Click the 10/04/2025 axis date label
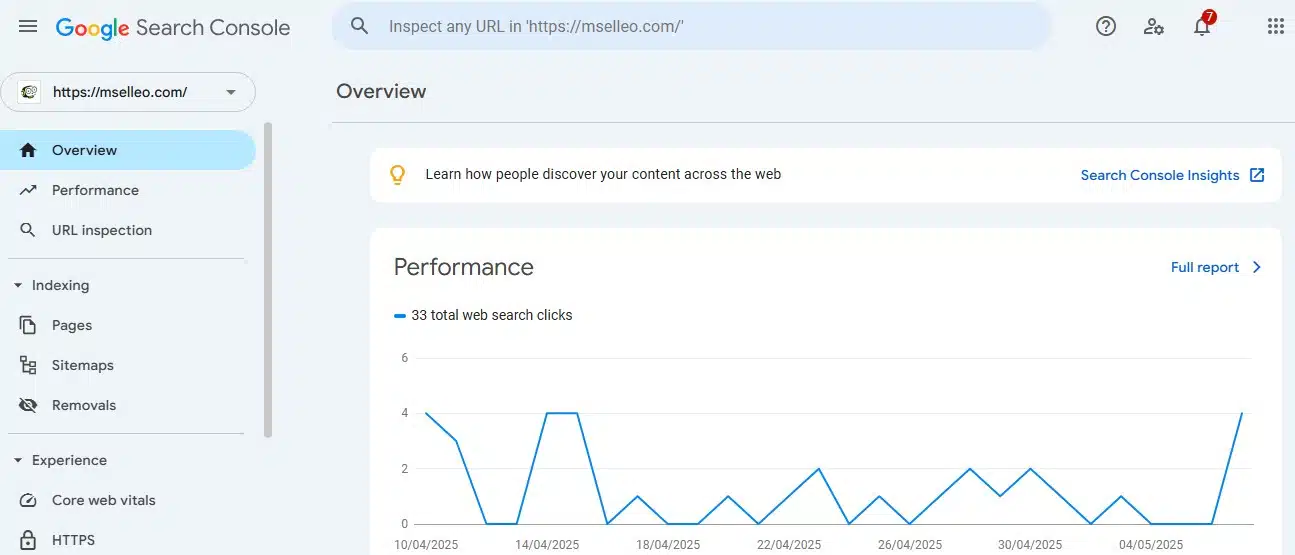 coord(427,545)
